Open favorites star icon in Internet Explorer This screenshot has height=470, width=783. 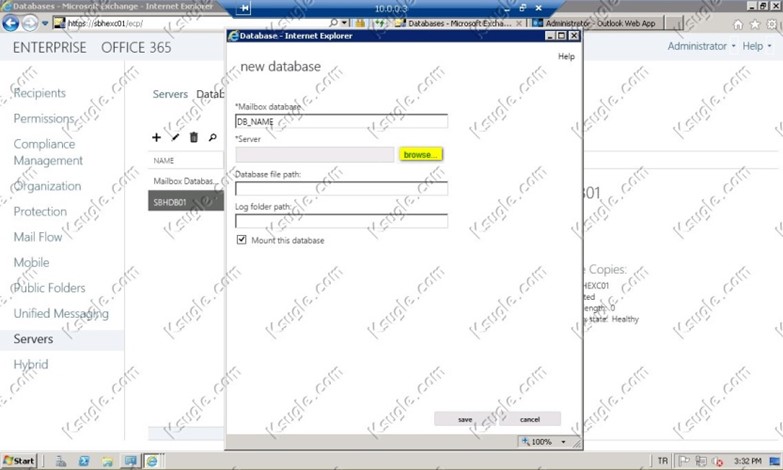point(755,24)
